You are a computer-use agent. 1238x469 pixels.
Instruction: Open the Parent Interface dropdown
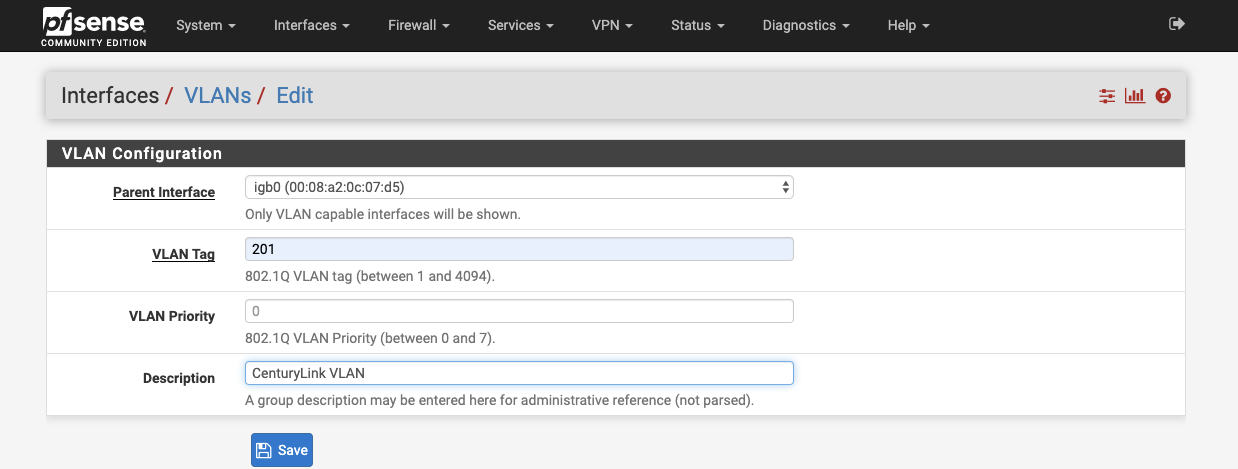519,187
